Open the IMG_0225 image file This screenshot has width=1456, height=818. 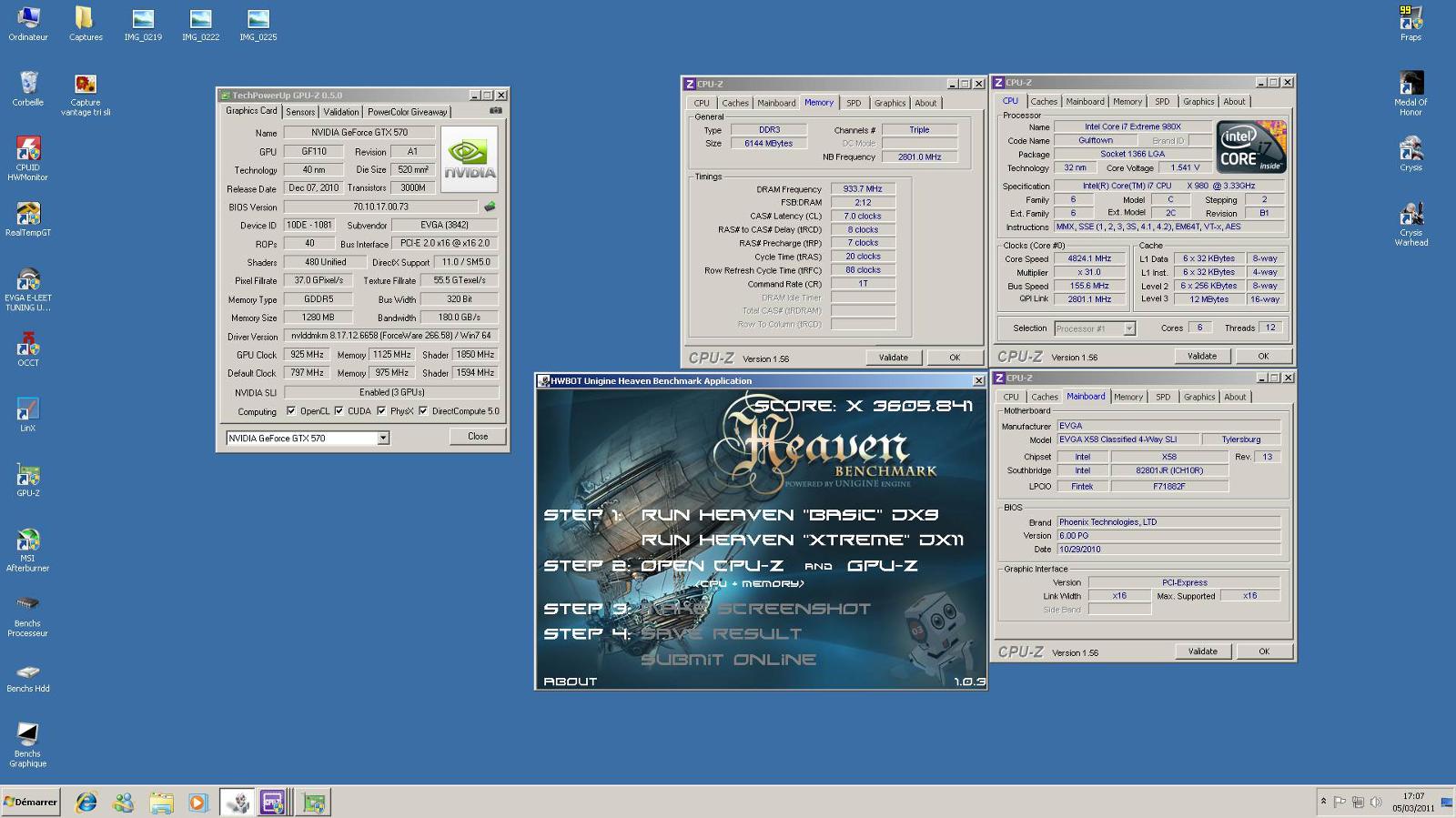pos(258,25)
